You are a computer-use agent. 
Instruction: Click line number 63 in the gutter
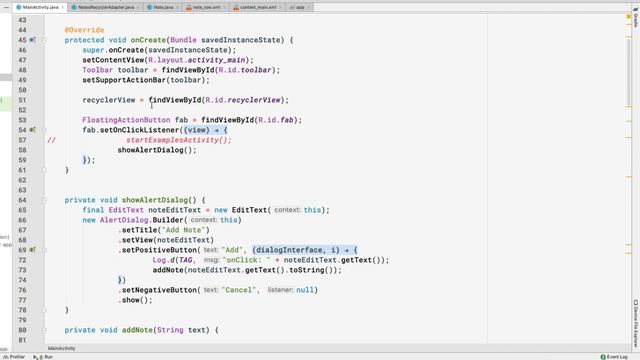[22, 190]
